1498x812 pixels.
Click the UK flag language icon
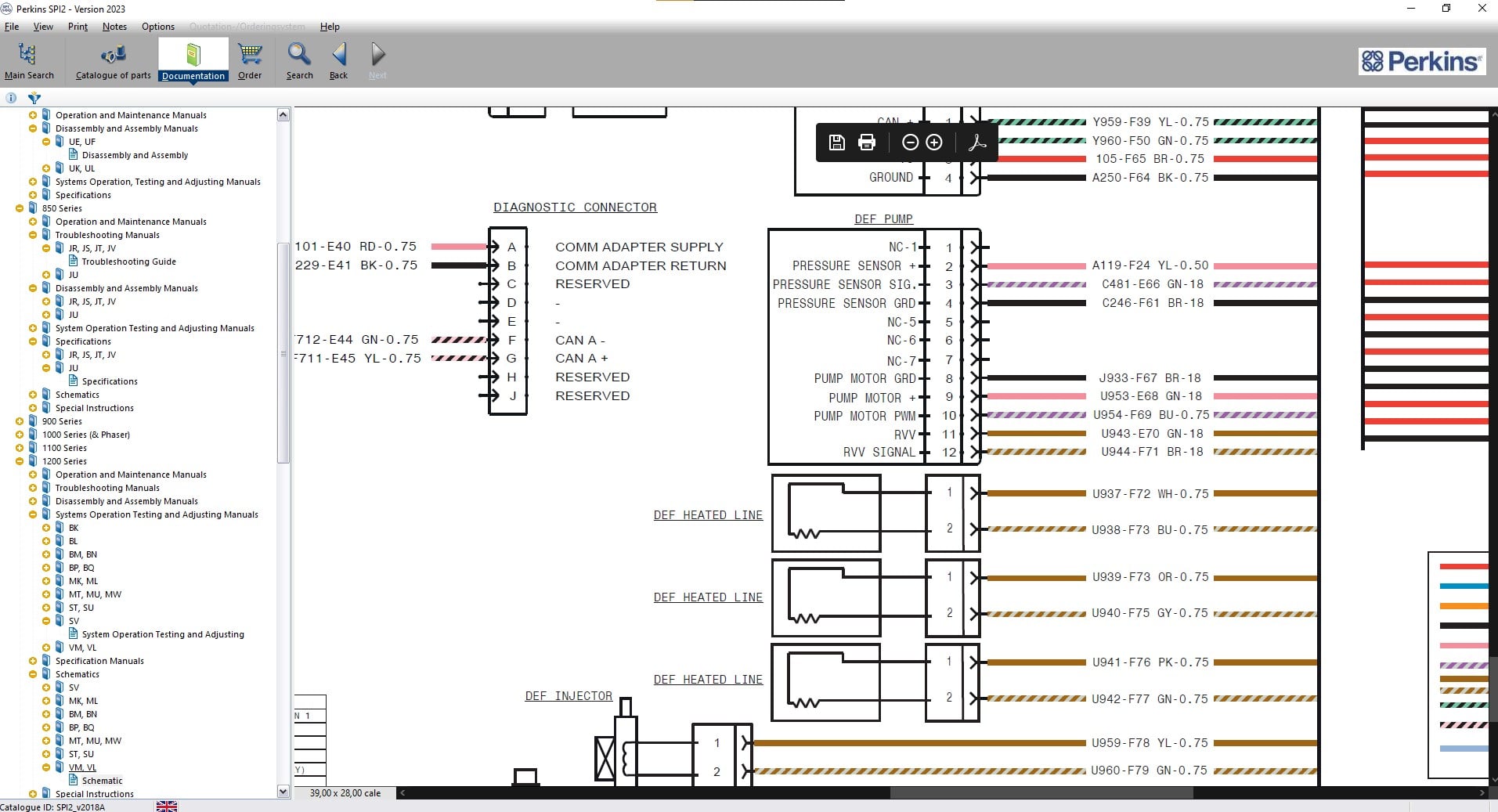click(x=167, y=807)
